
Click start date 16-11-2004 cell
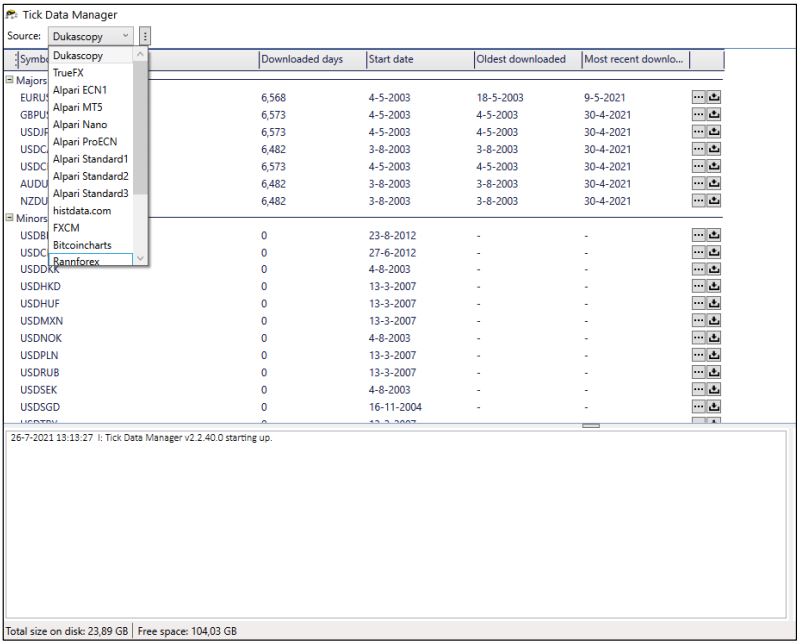pos(395,407)
